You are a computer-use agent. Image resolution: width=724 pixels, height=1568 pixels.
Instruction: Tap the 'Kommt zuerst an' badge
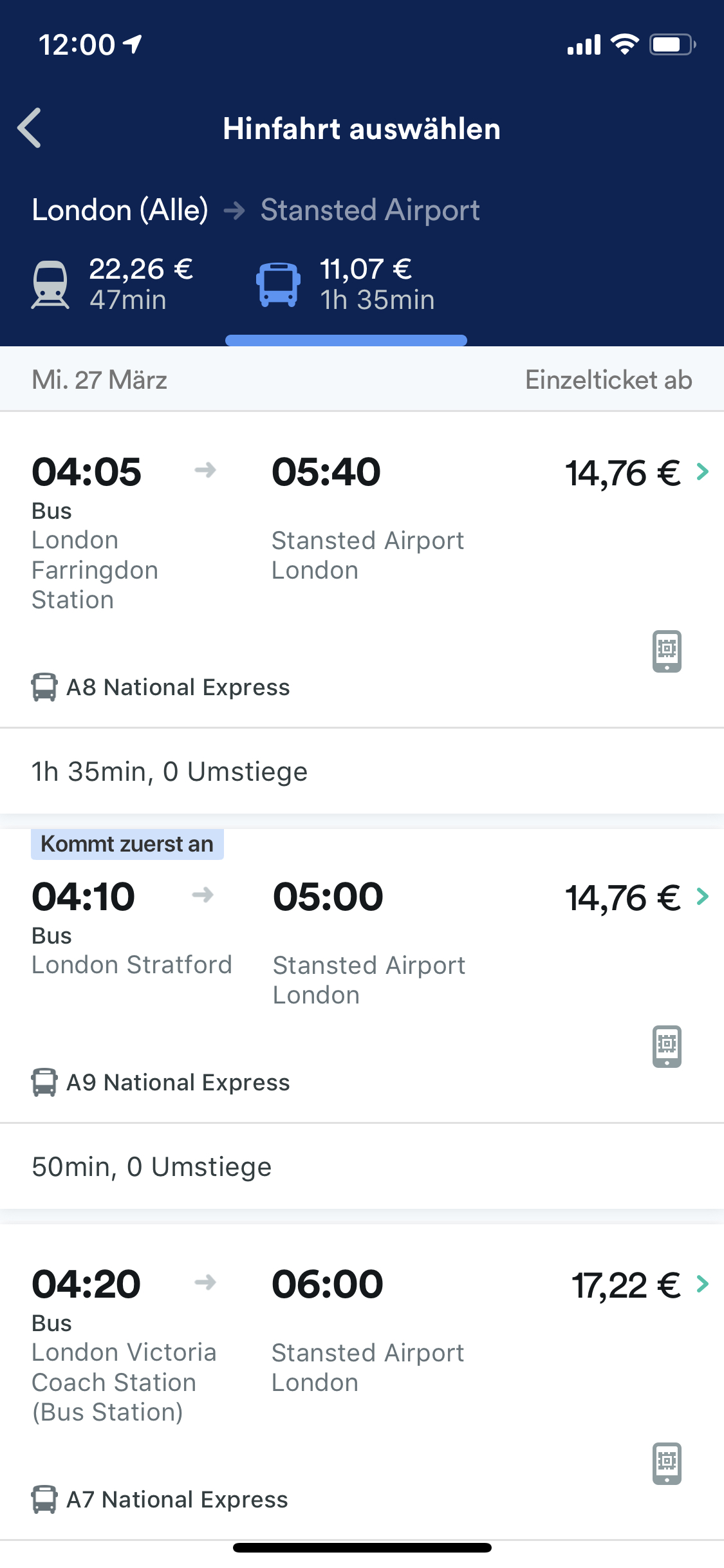[x=127, y=844]
